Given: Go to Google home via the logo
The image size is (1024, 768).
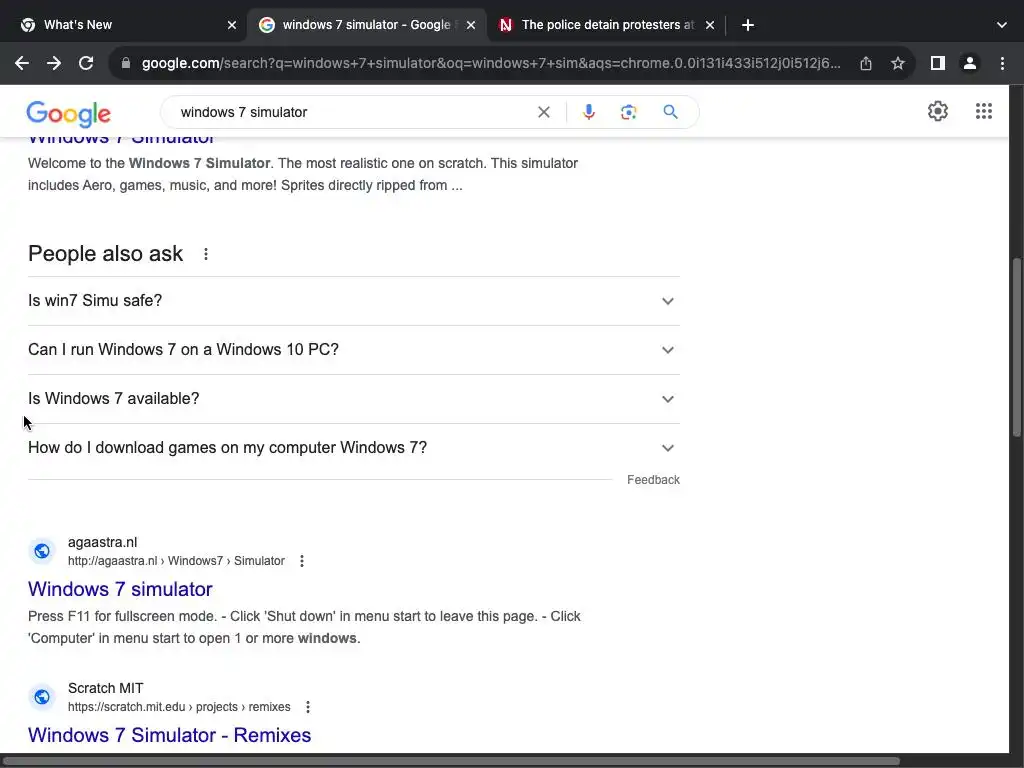Looking at the screenshot, I should pos(69,113).
